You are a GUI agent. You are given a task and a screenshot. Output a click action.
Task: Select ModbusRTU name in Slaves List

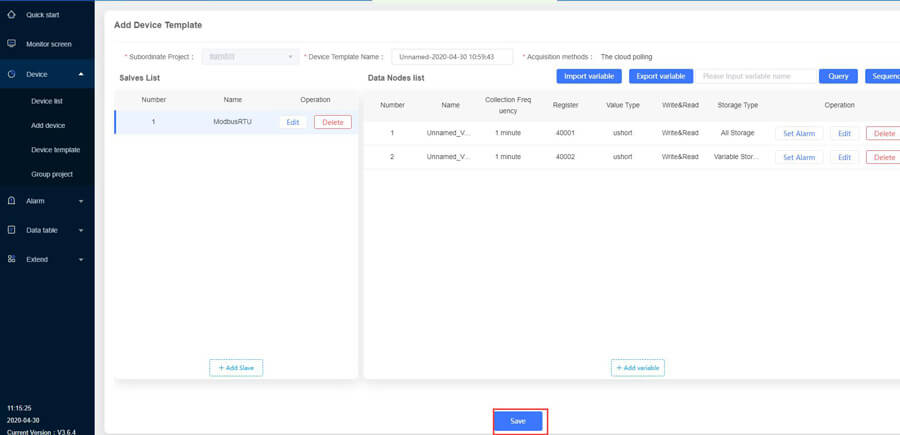(232, 122)
